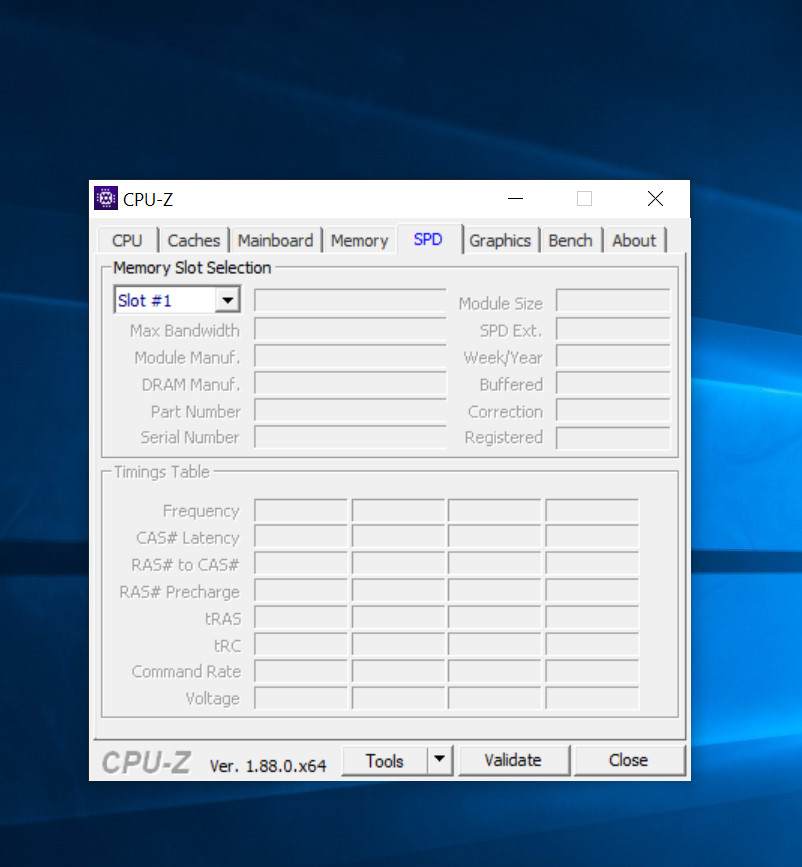802x867 pixels.
Task: Click the 'CPU-Z' title bar text
Action: (148, 200)
